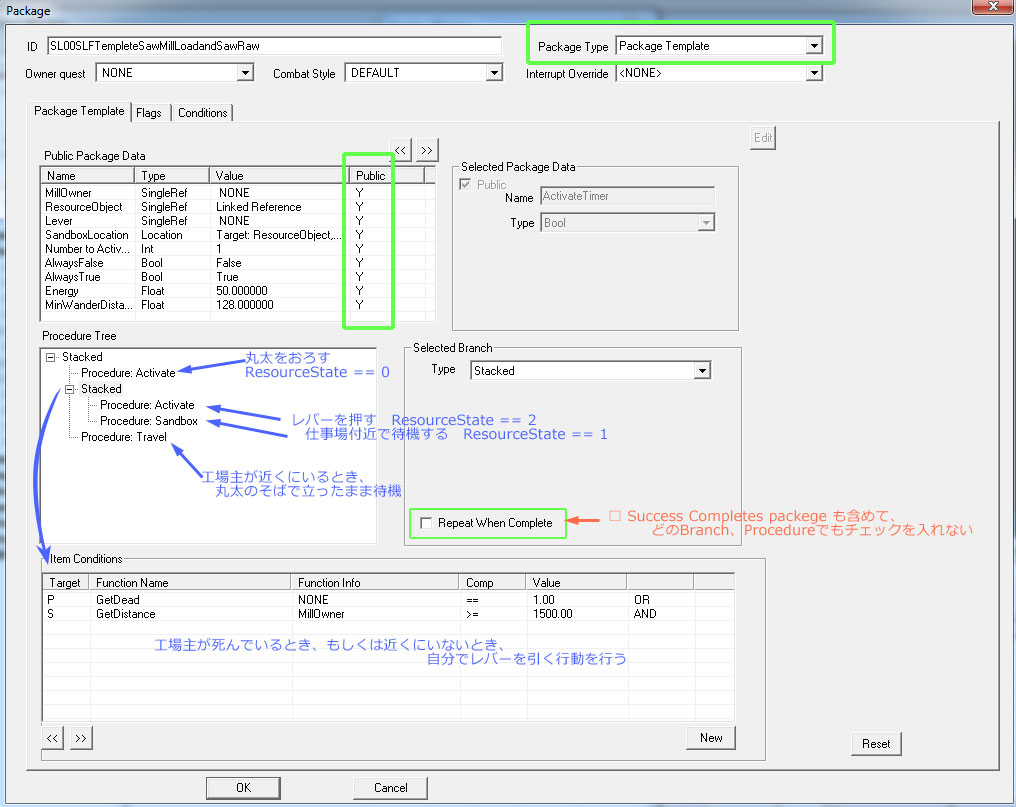Switch to the Flags tab
Viewport: 1016px width, 807px height.
(x=148, y=113)
